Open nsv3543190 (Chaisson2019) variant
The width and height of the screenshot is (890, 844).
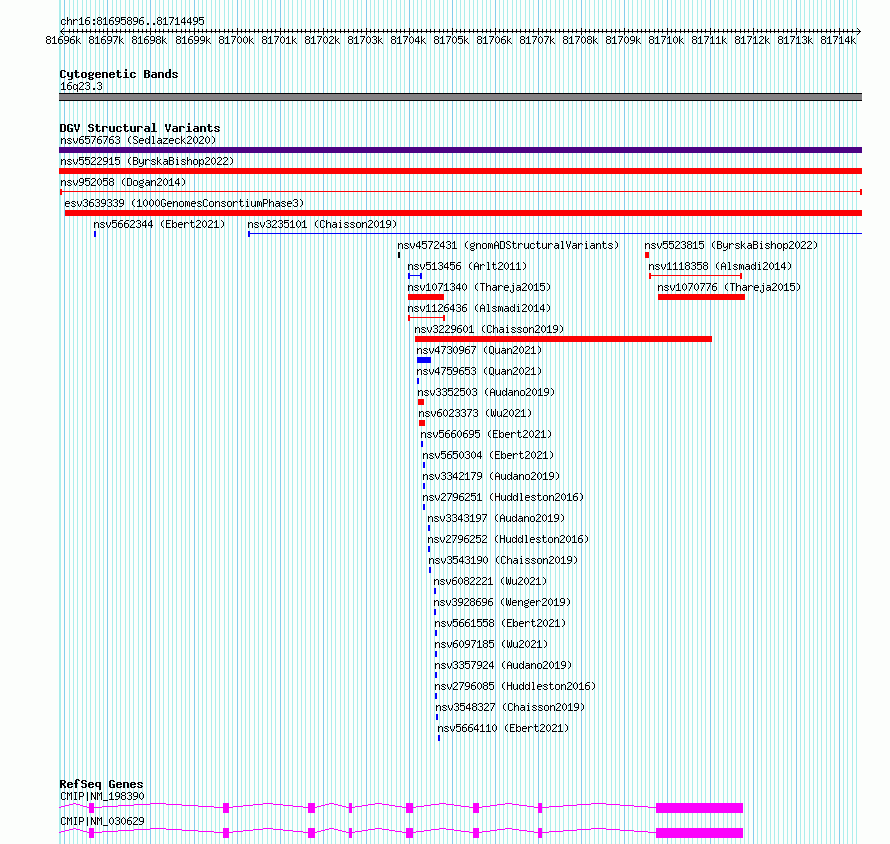(503, 560)
